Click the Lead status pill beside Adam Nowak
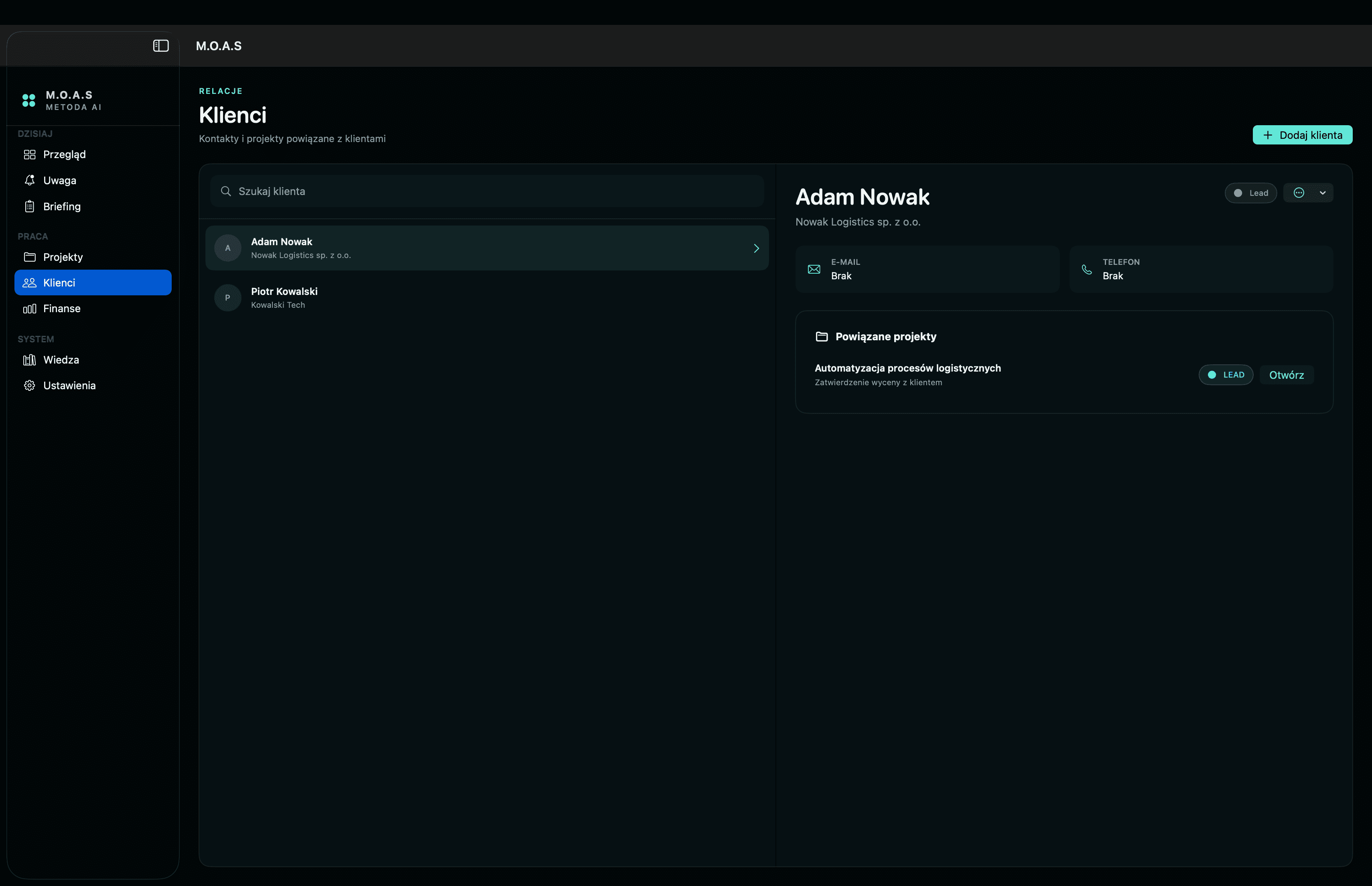Screen dimensions: 1372x886 tap(1251, 193)
